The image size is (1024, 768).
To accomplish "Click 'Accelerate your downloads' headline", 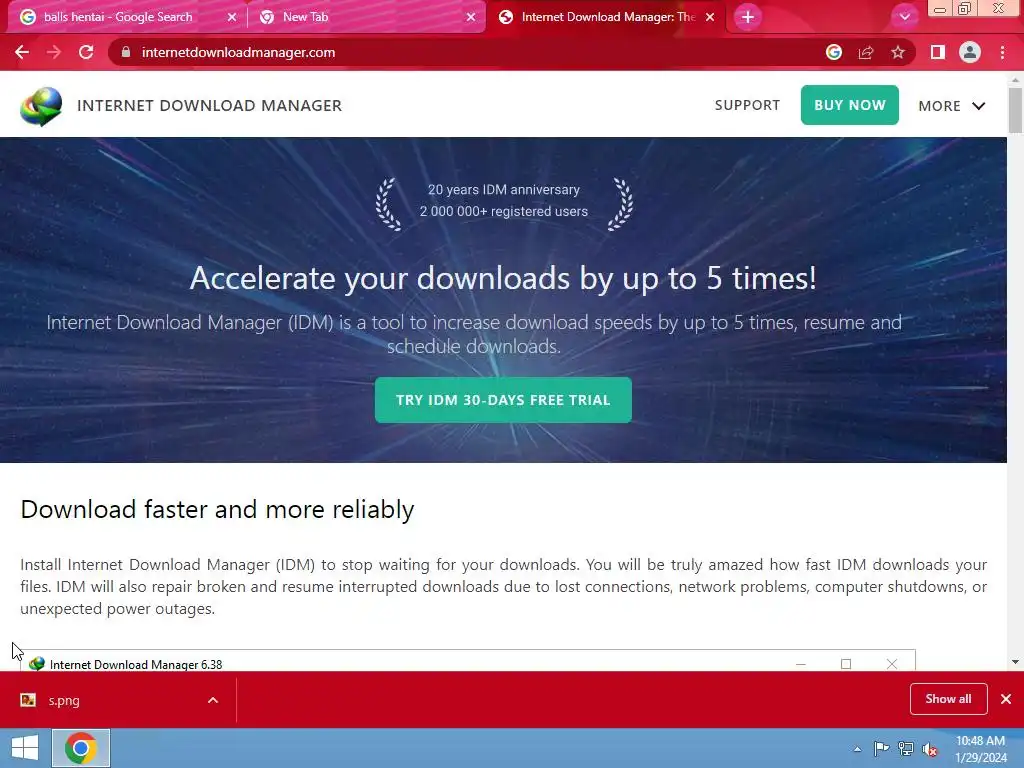I will point(503,278).
